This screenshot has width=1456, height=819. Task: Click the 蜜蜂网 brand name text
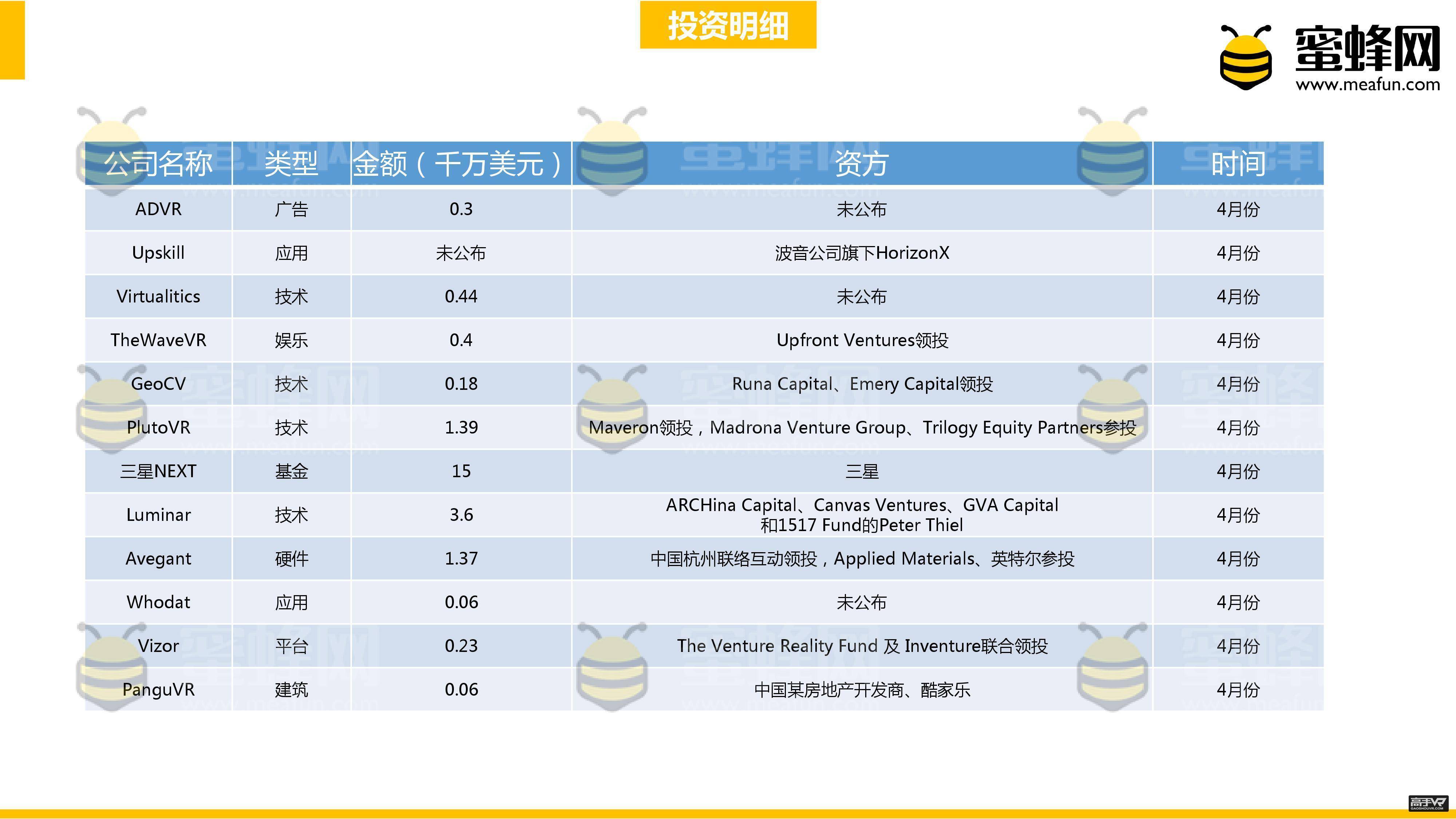click(x=1367, y=49)
